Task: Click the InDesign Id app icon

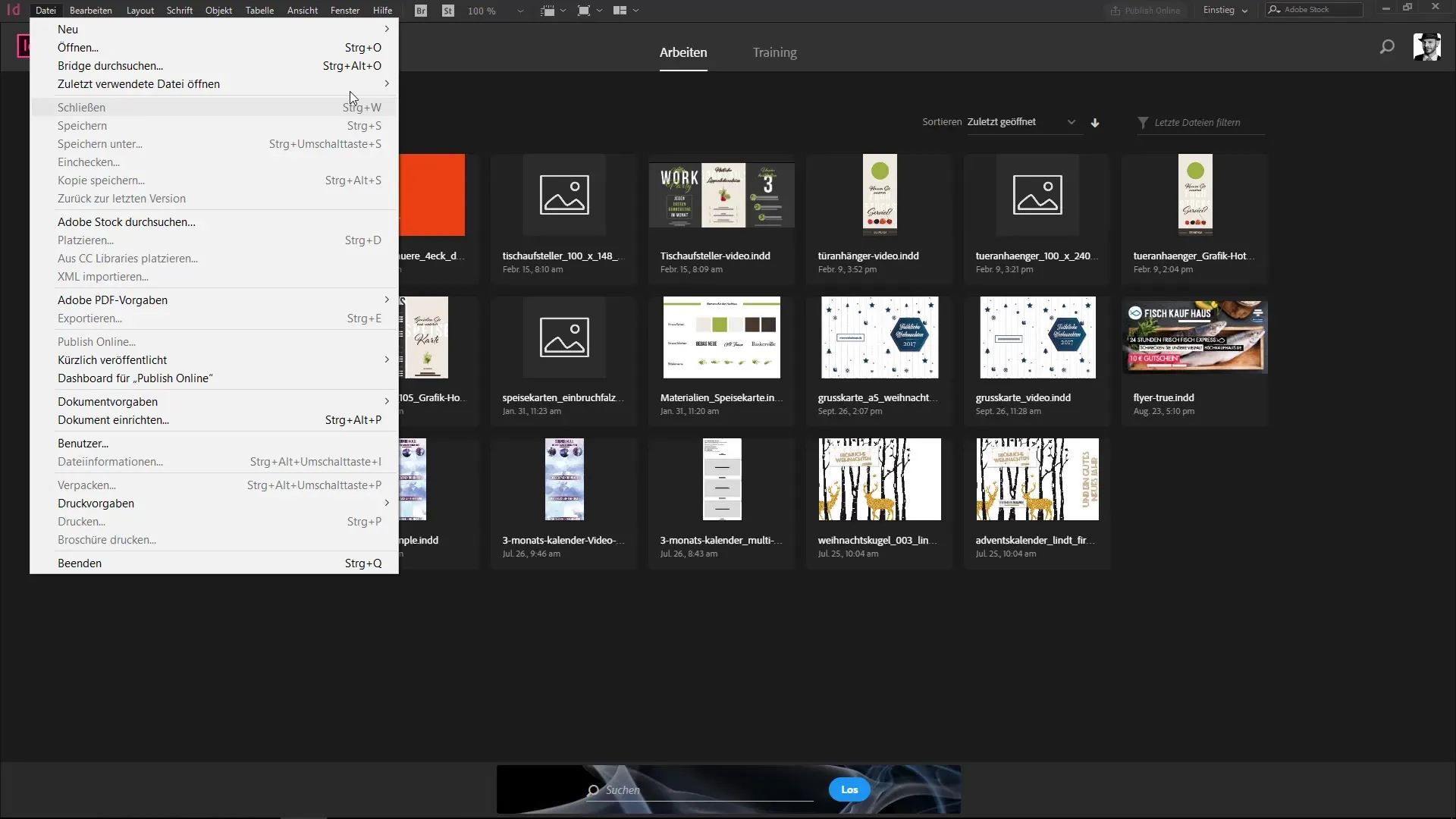Action: coord(14,11)
